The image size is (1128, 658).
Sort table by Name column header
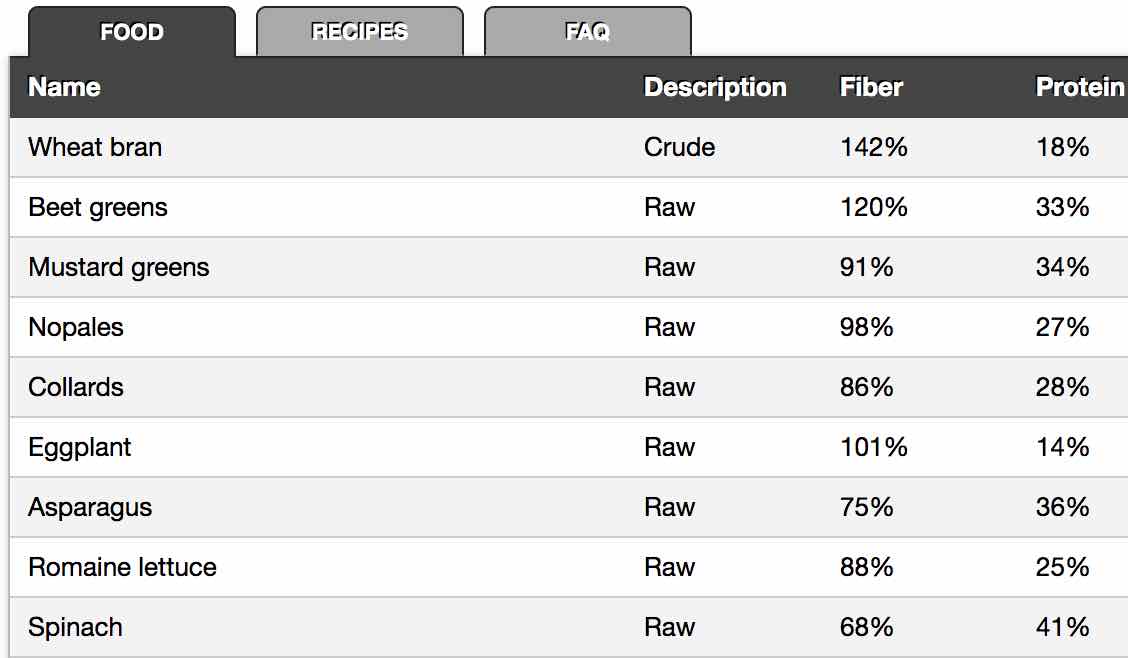coord(65,87)
